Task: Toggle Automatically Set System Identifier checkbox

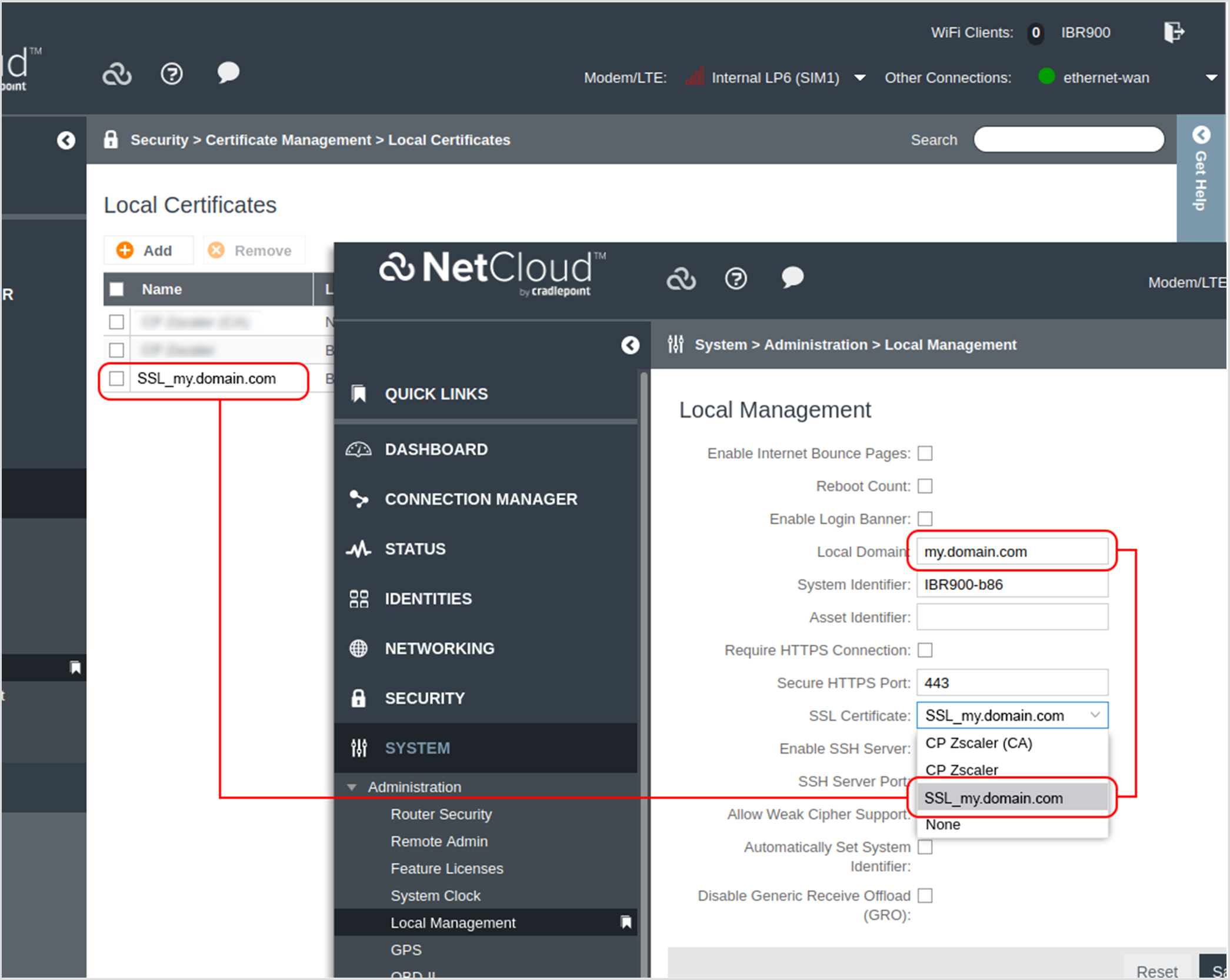Action: (x=925, y=847)
